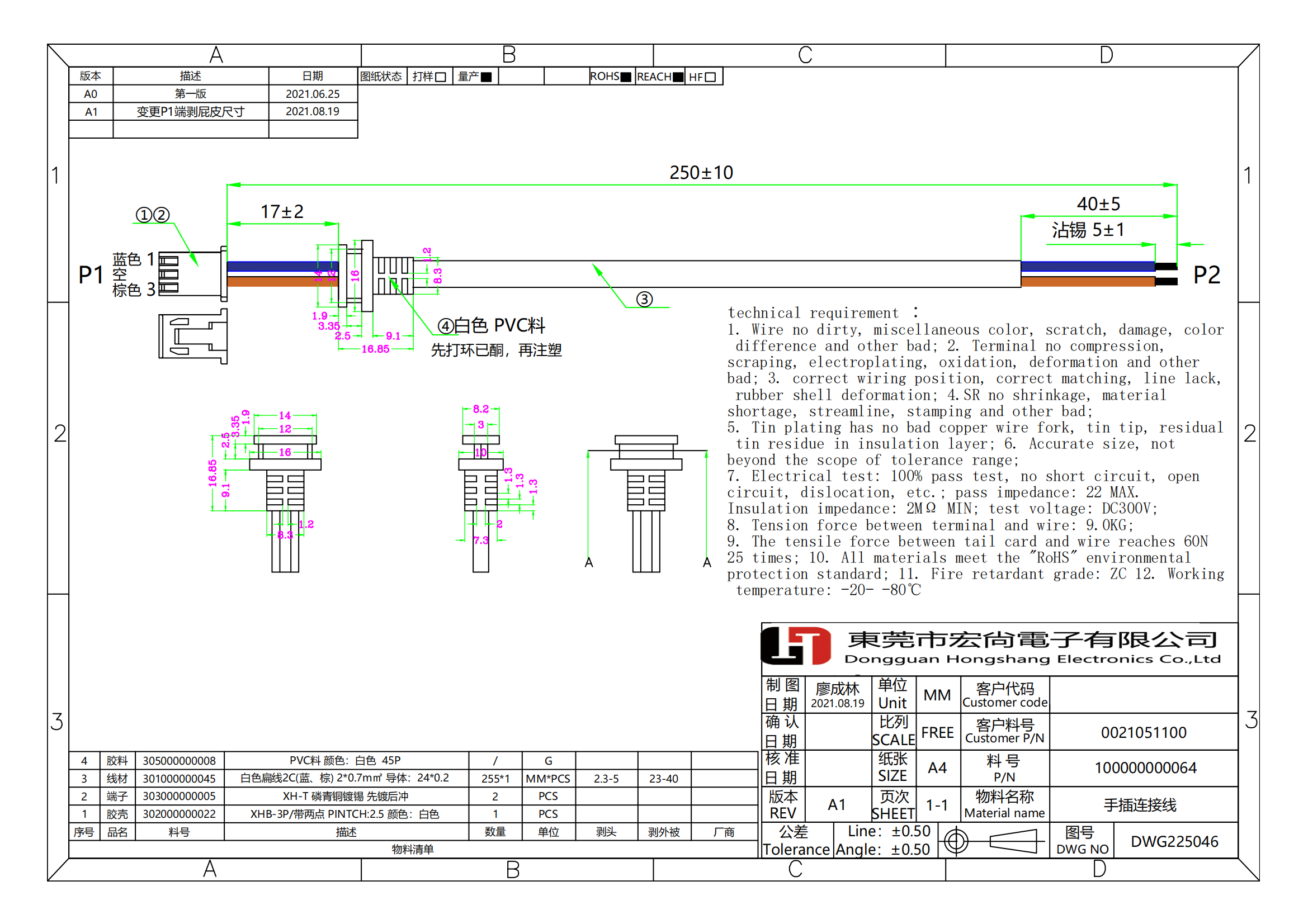1308x924 pixels.
Task: Click the 23-40 outer strip cell
Action: click(664, 778)
